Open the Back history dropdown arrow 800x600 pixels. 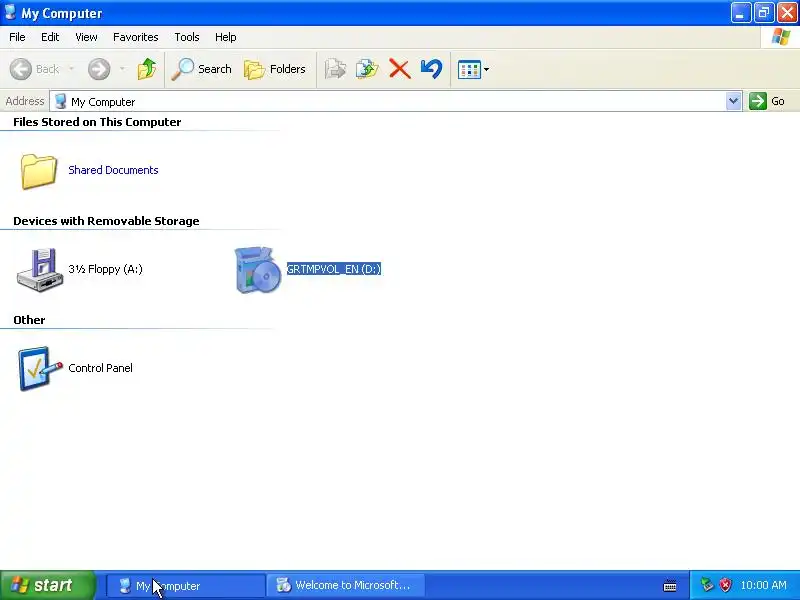pos(71,69)
